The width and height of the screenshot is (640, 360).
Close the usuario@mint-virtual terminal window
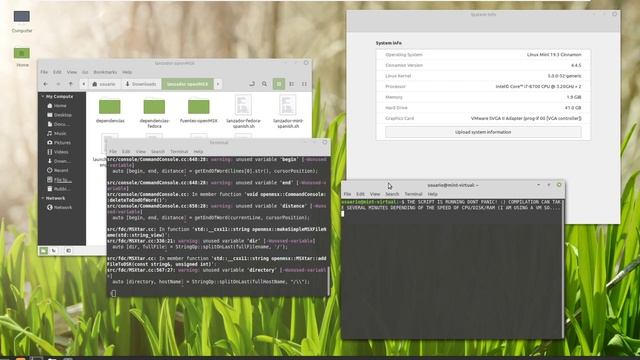pyautogui.click(x=559, y=185)
